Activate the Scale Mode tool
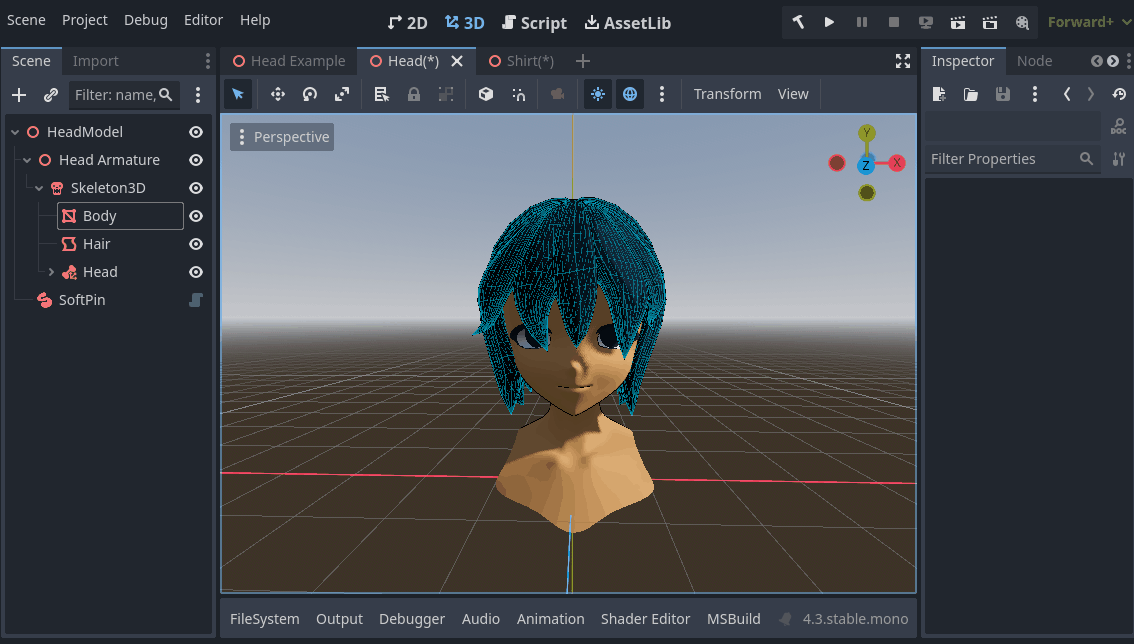The image size is (1134, 644). 341,94
